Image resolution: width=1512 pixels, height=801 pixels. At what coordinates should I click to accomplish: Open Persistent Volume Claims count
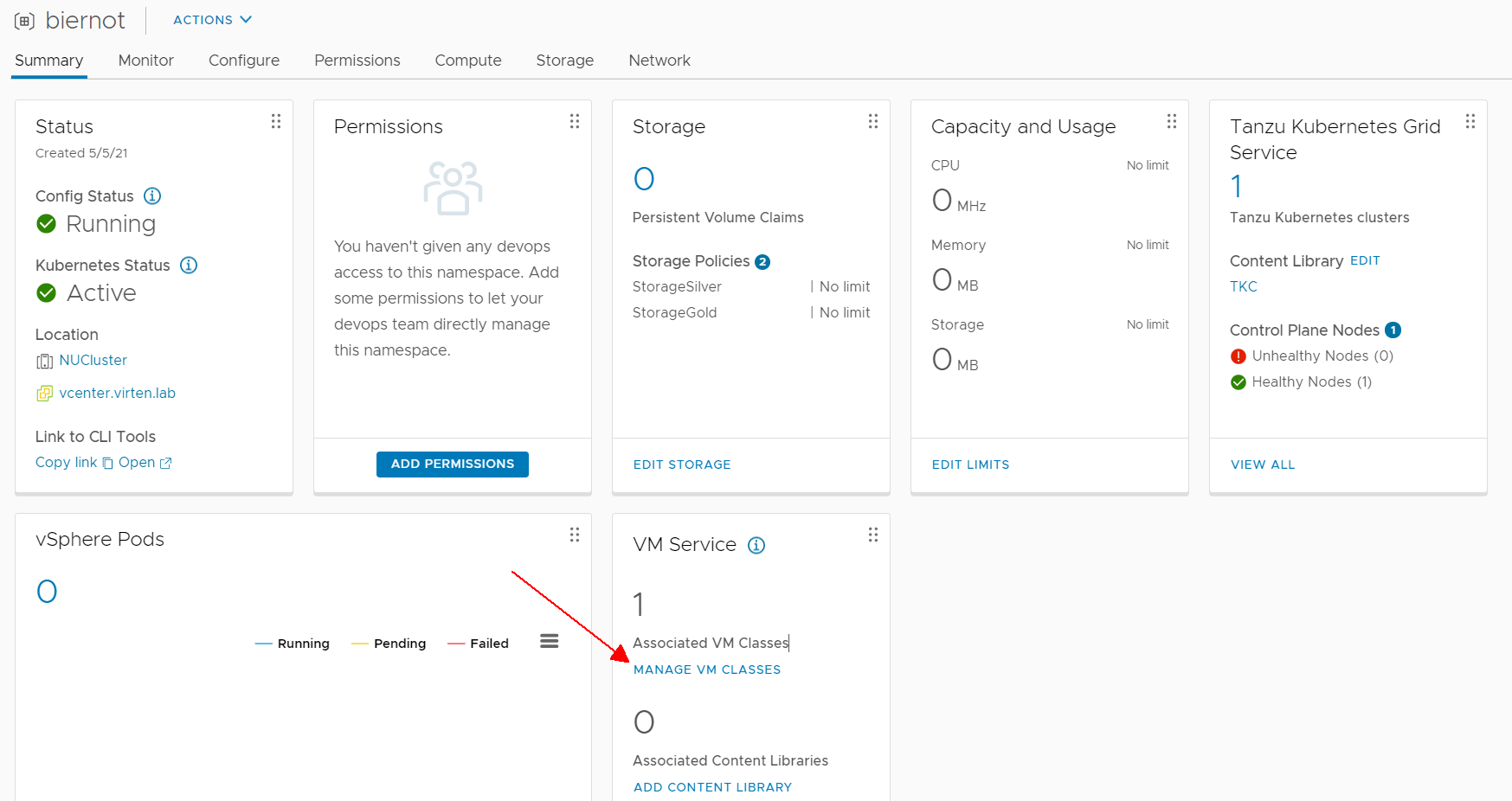click(x=644, y=179)
